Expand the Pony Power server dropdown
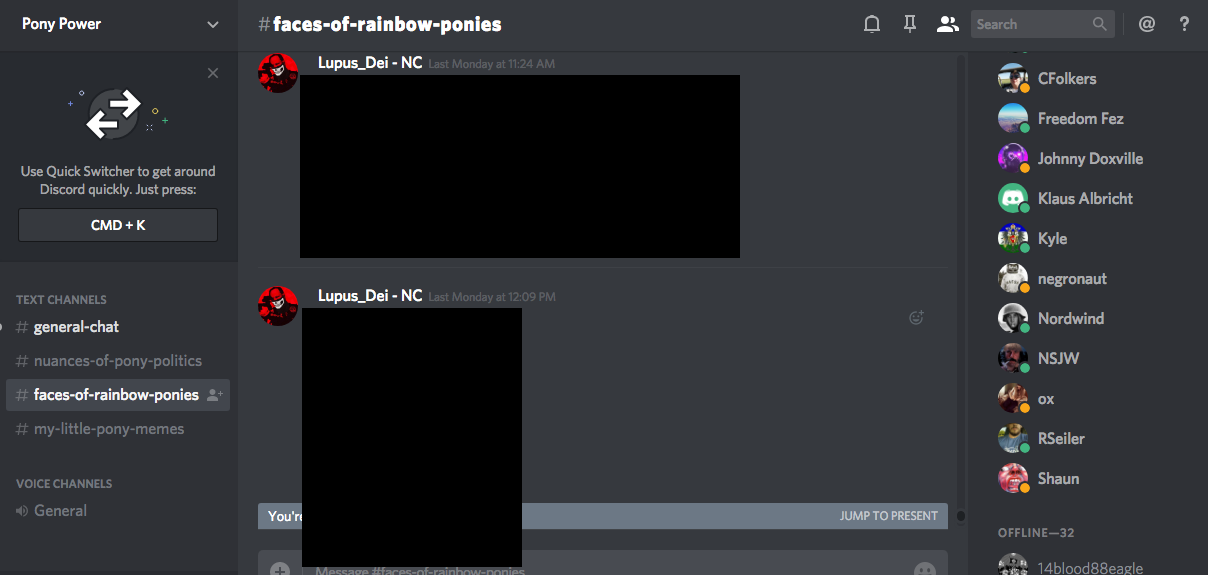1208x575 pixels. click(212, 24)
